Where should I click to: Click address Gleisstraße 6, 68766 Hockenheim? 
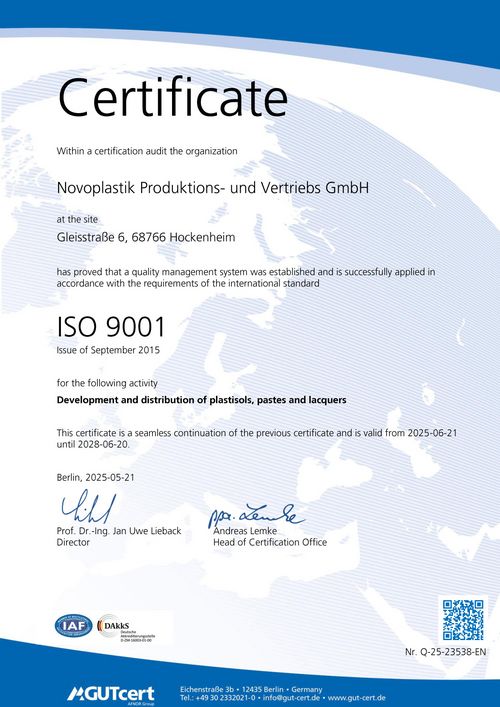tap(146, 237)
